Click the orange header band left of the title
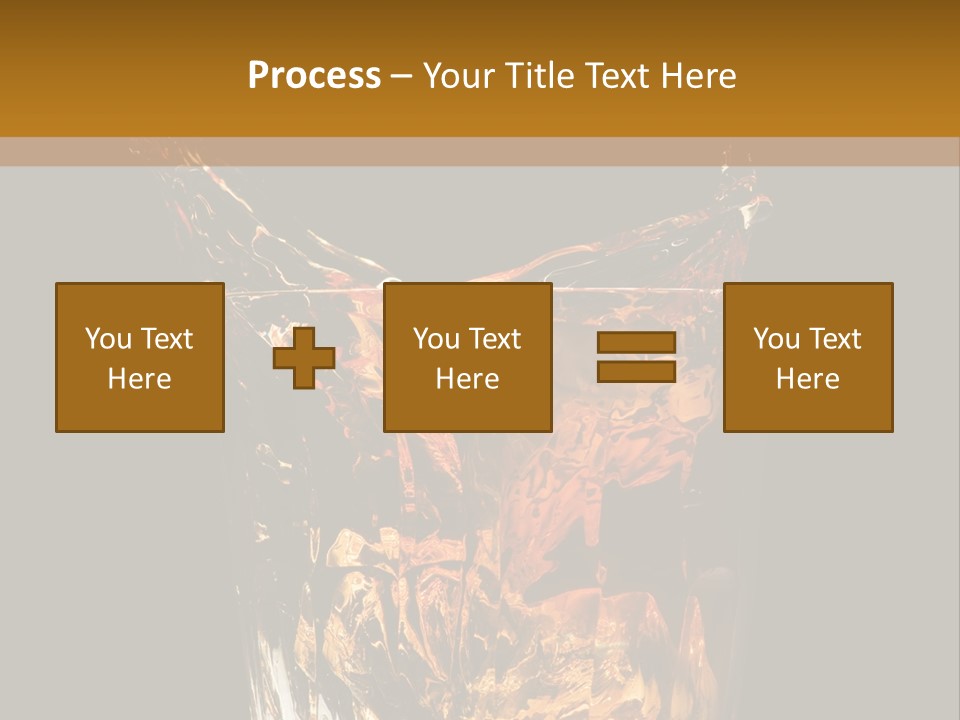The height and width of the screenshot is (720, 960). click(x=120, y=70)
